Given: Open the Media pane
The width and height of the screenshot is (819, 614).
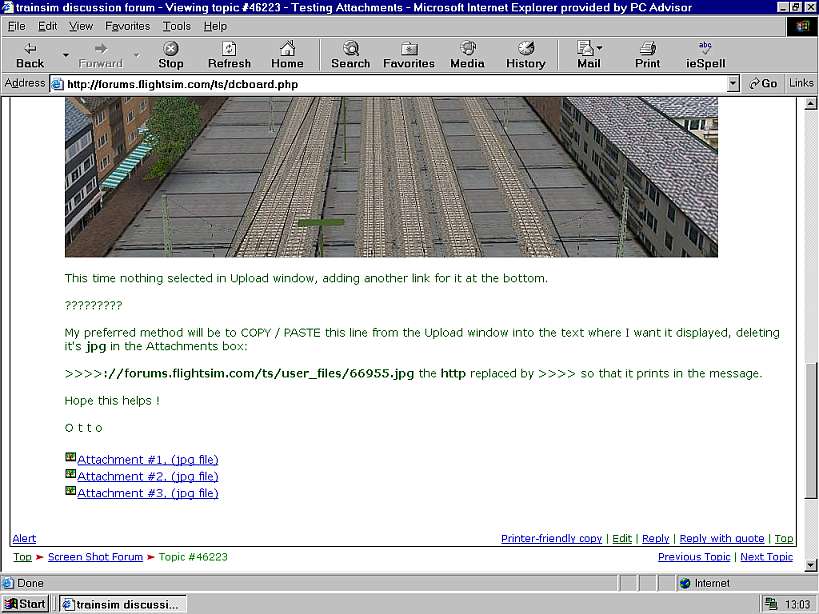Looking at the screenshot, I should 467,55.
